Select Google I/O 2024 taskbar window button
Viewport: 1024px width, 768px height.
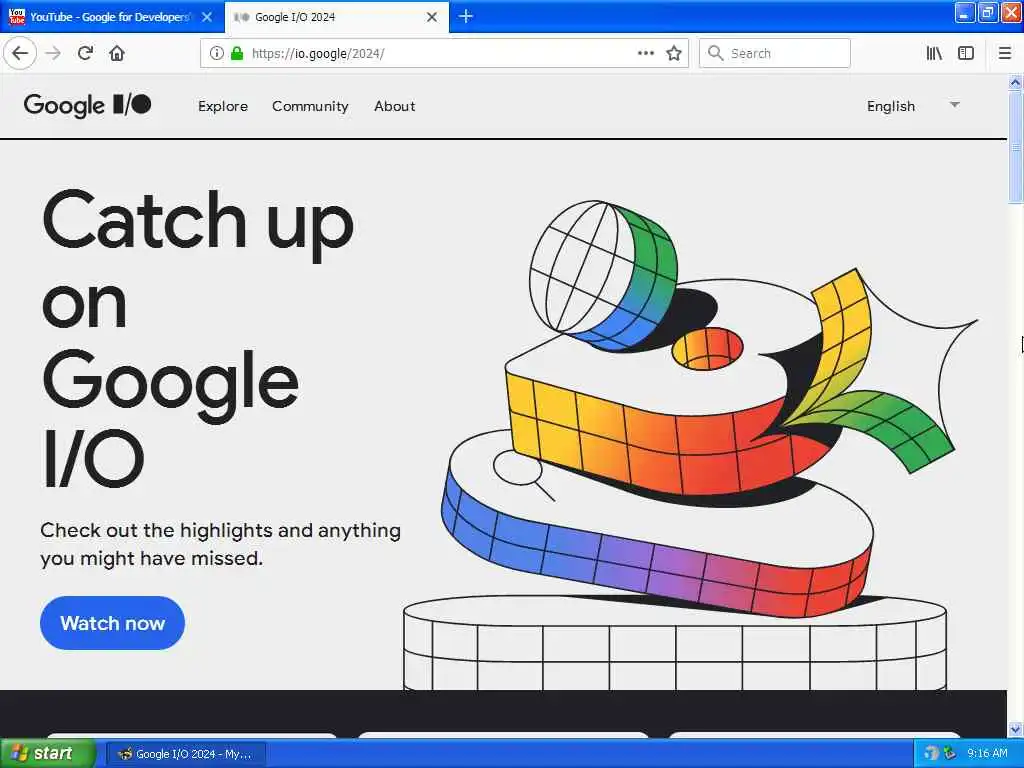point(186,754)
